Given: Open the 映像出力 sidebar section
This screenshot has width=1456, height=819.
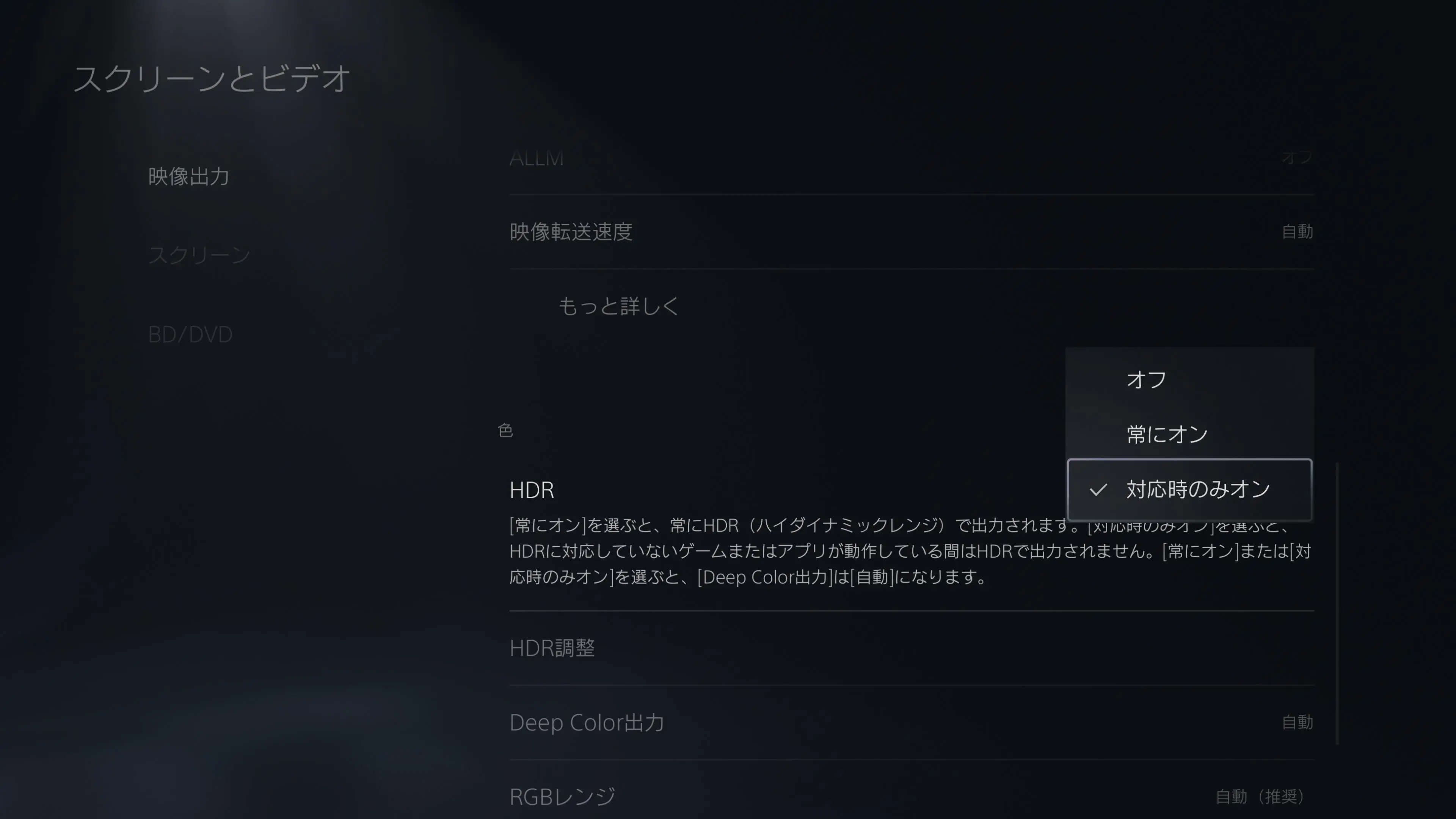Looking at the screenshot, I should tap(189, 176).
